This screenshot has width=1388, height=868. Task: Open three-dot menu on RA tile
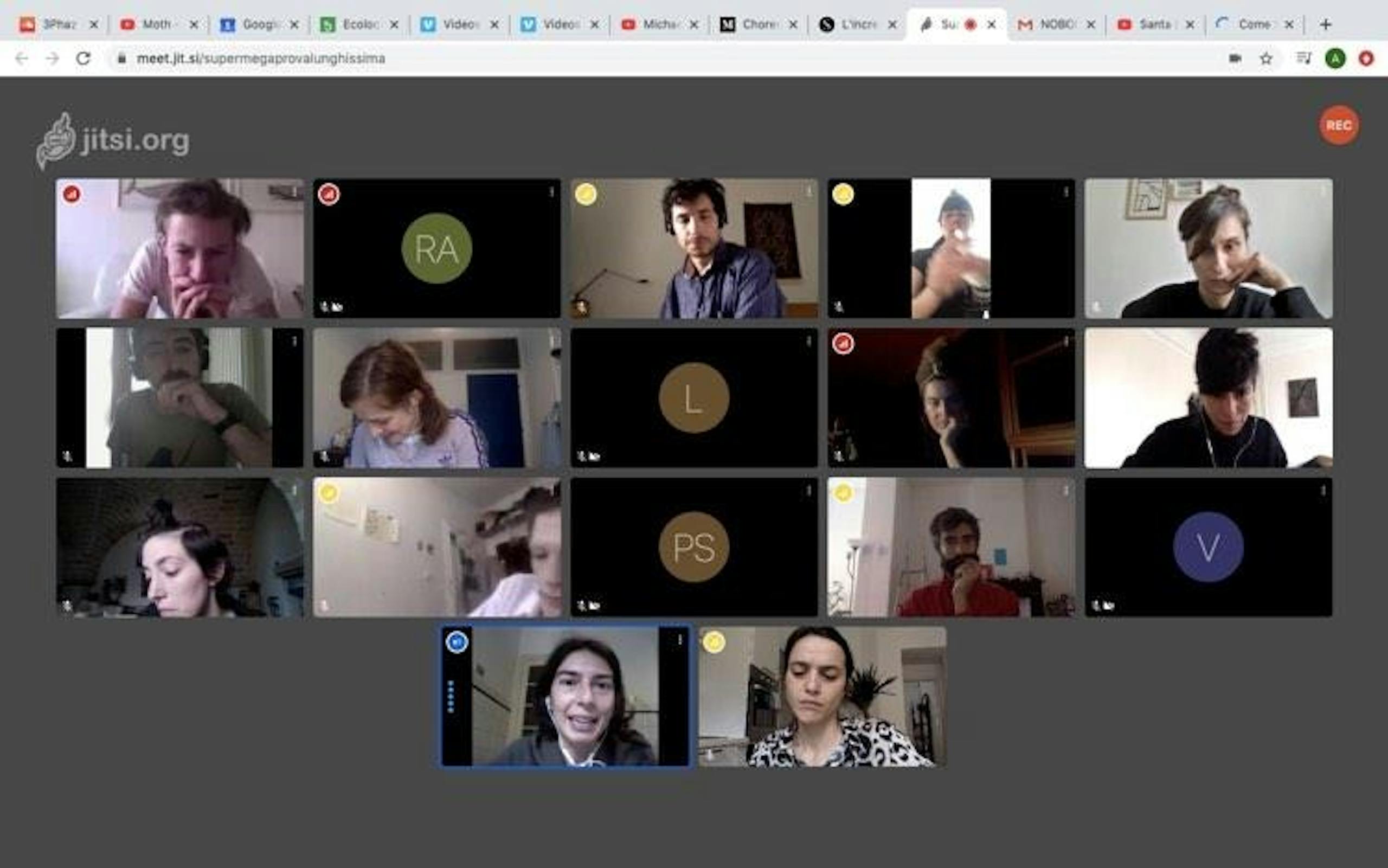[x=551, y=192]
